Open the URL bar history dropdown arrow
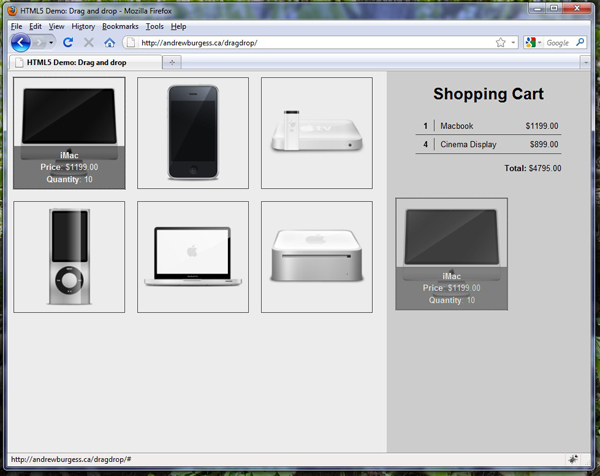Screen dimensions: 600x476 pos(513,42)
